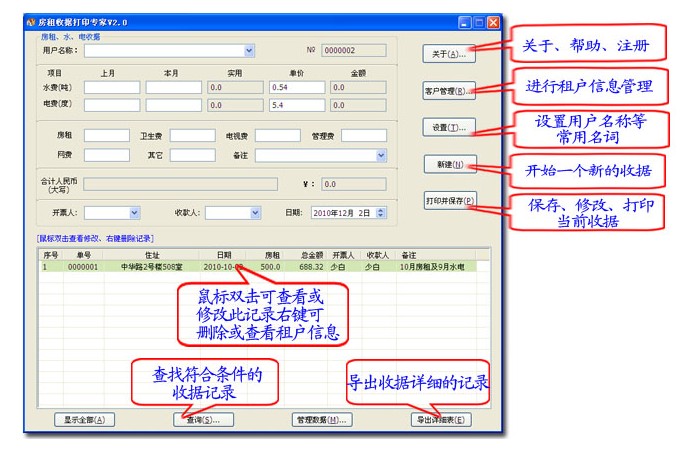Click the 开票人 column header

343,255
